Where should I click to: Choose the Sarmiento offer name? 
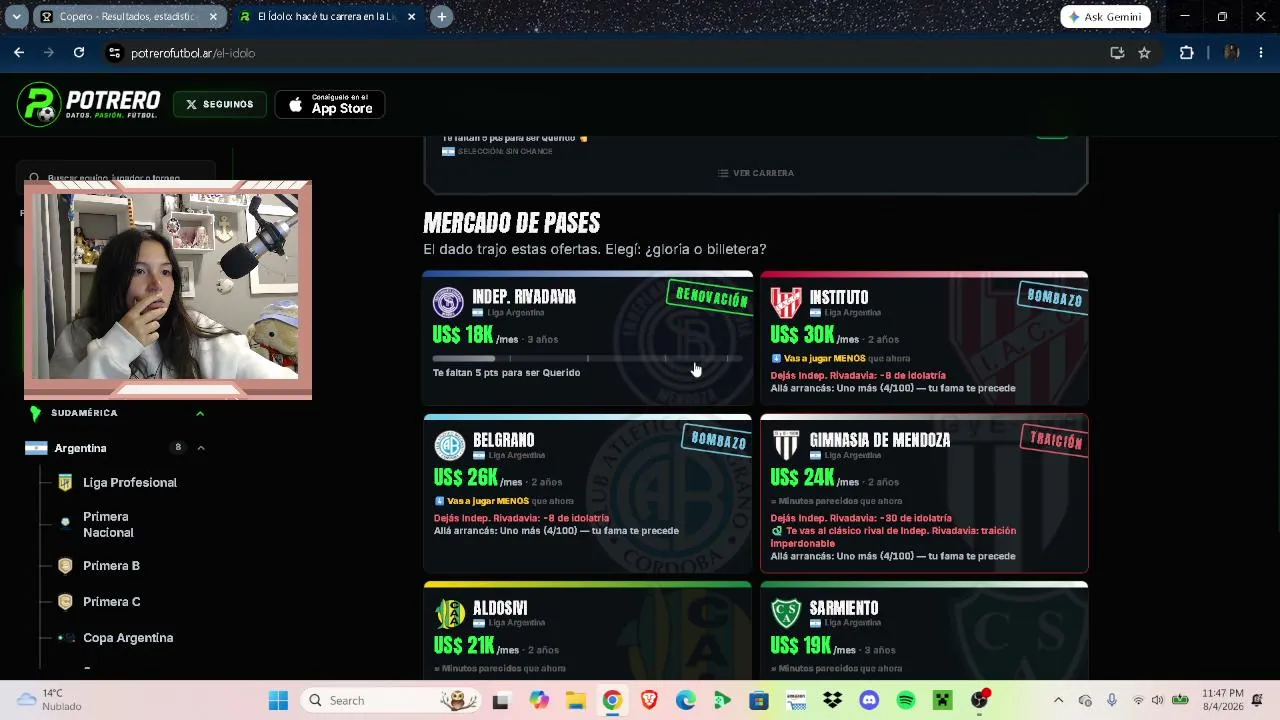[844, 608]
